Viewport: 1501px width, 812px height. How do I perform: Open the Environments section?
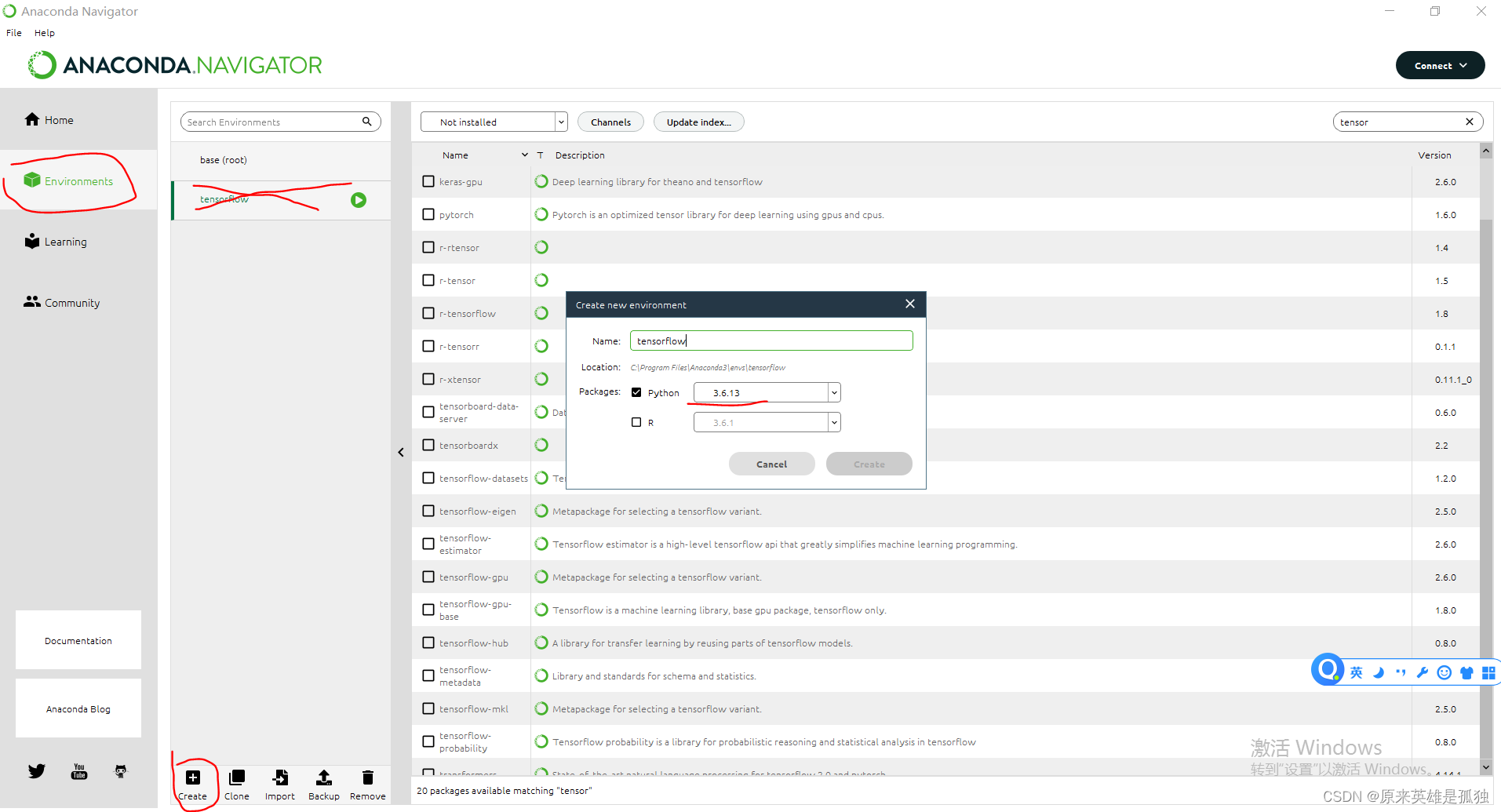(69, 181)
